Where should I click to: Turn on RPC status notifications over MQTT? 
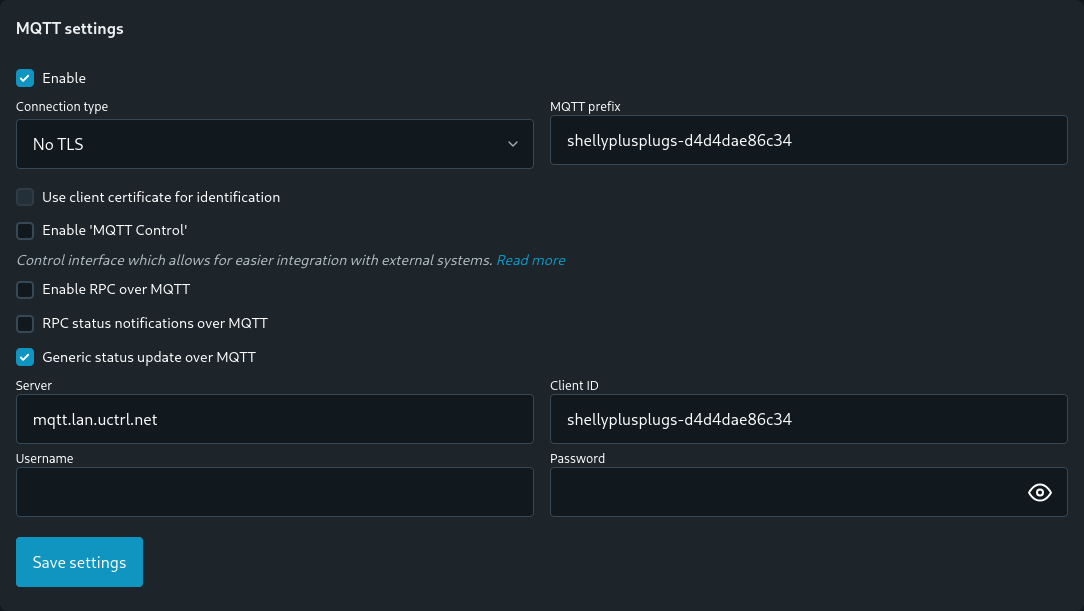26,324
